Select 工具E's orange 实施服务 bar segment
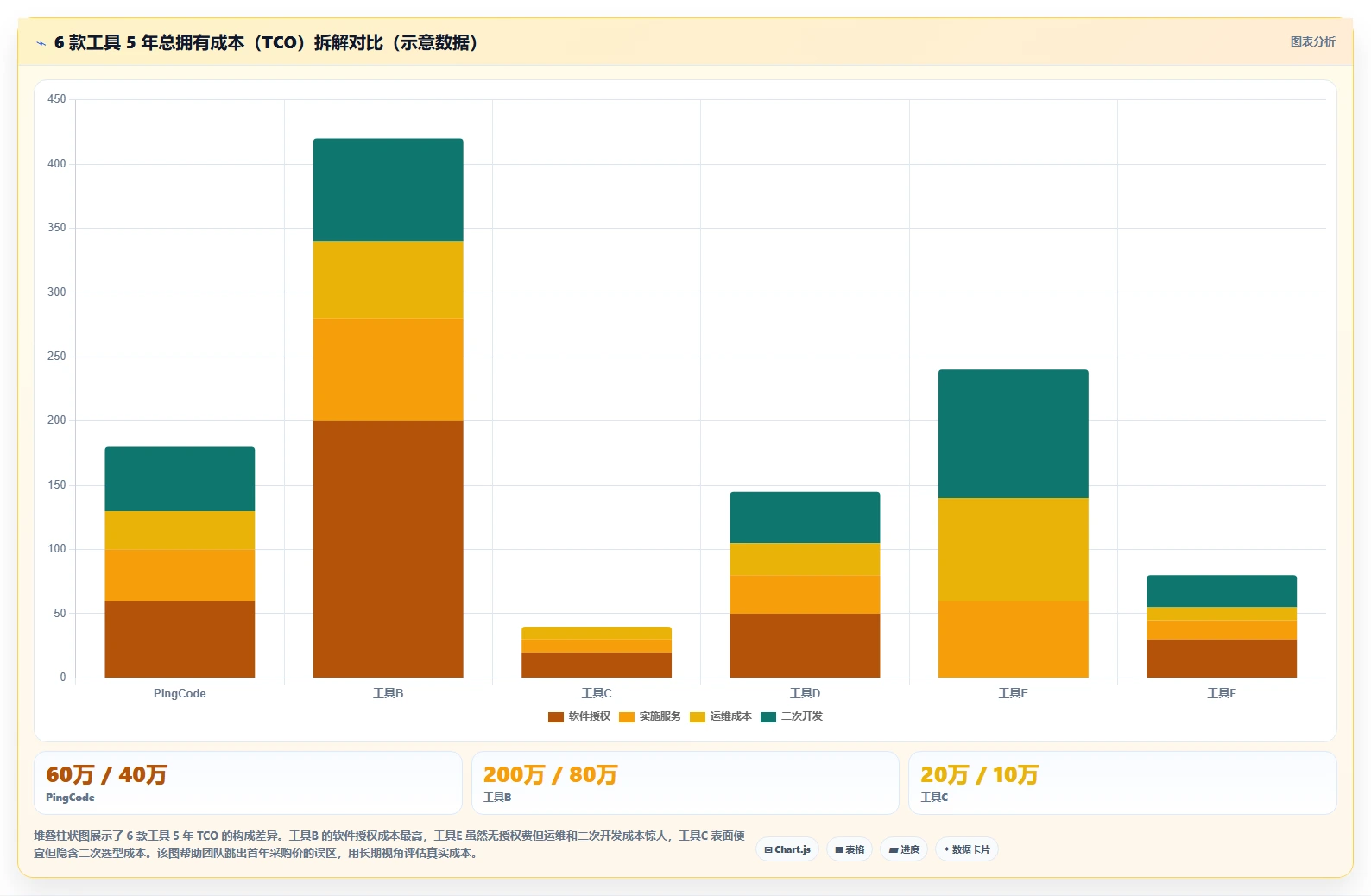This screenshot has height=896, width=1371. [x=1014, y=639]
